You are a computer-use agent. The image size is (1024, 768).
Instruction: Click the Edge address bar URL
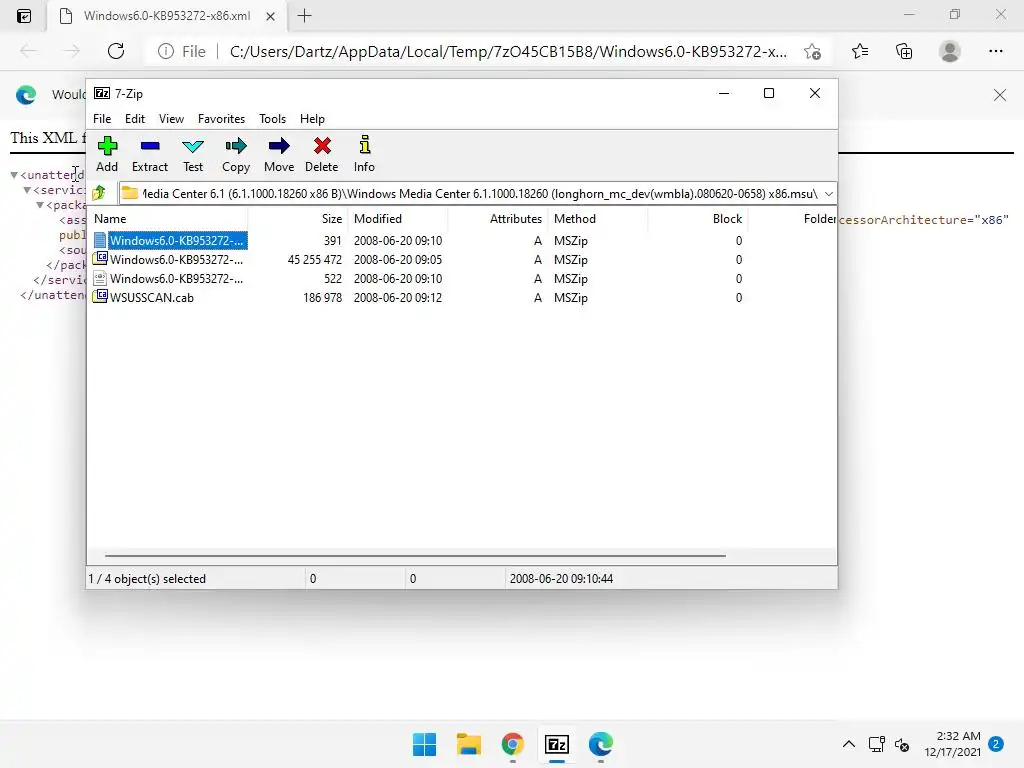coord(508,52)
